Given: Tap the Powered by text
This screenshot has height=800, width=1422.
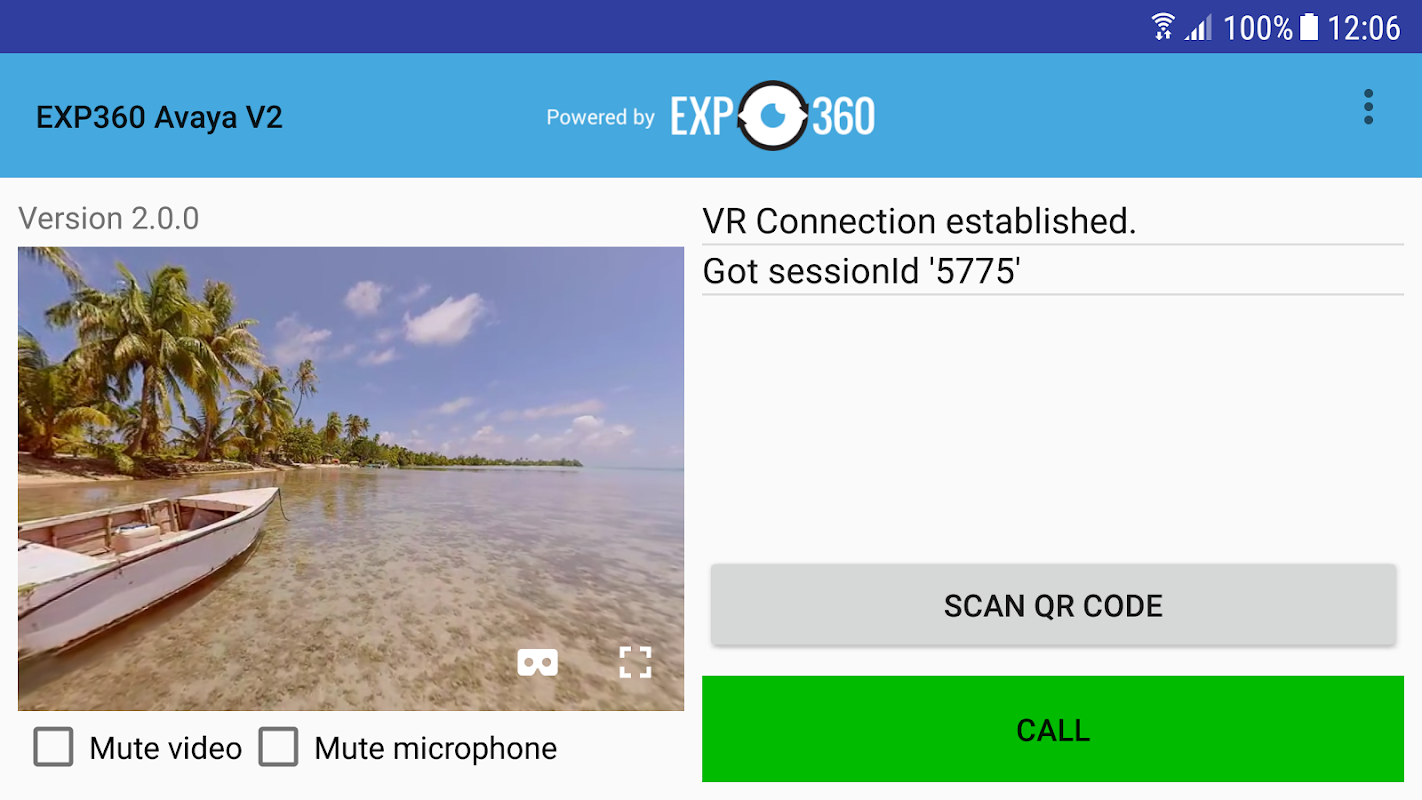Looking at the screenshot, I should [x=600, y=117].
